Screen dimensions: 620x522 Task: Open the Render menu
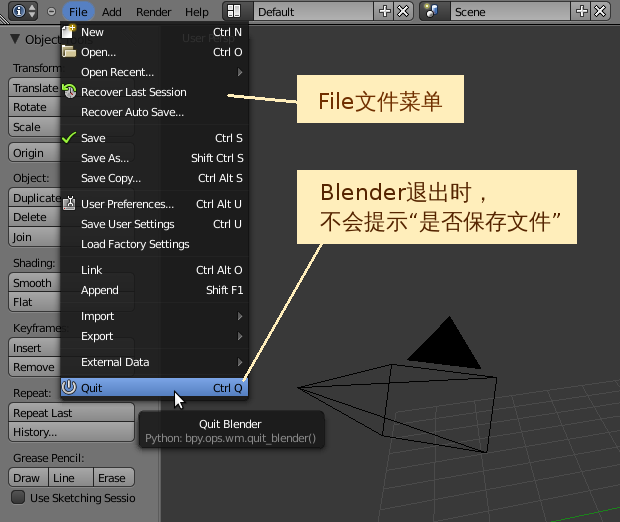coord(153,12)
